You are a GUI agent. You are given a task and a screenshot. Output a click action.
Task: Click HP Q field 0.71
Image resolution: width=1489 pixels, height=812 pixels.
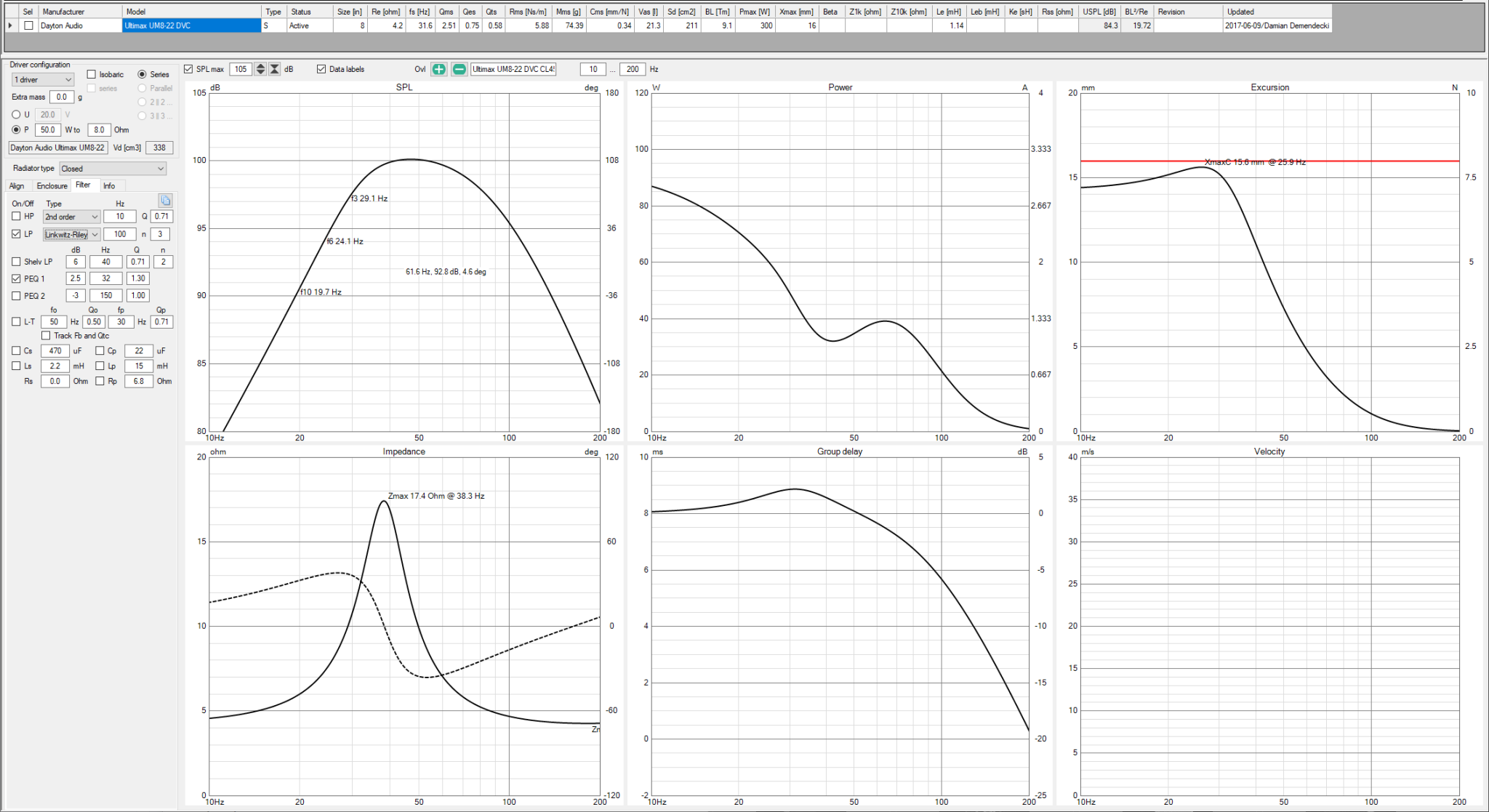[162, 216]
